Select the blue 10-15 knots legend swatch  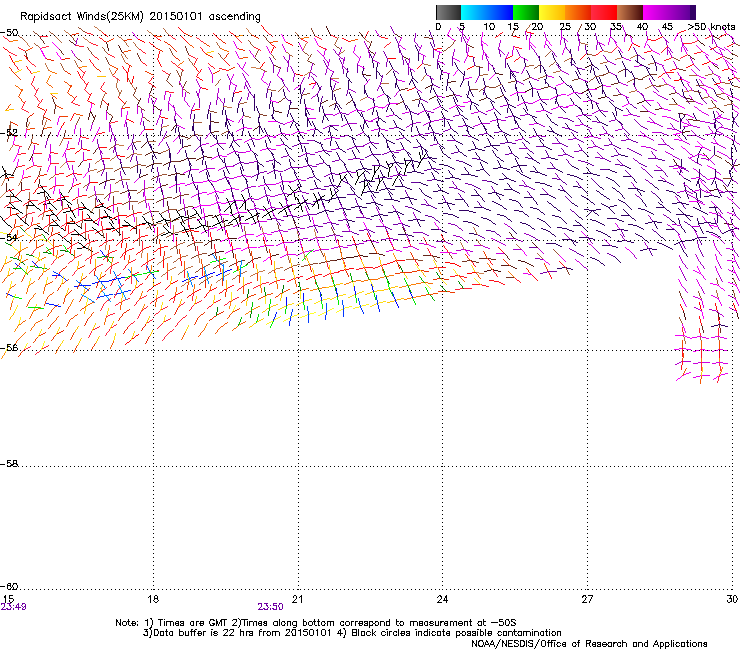(x=500, y=12)
